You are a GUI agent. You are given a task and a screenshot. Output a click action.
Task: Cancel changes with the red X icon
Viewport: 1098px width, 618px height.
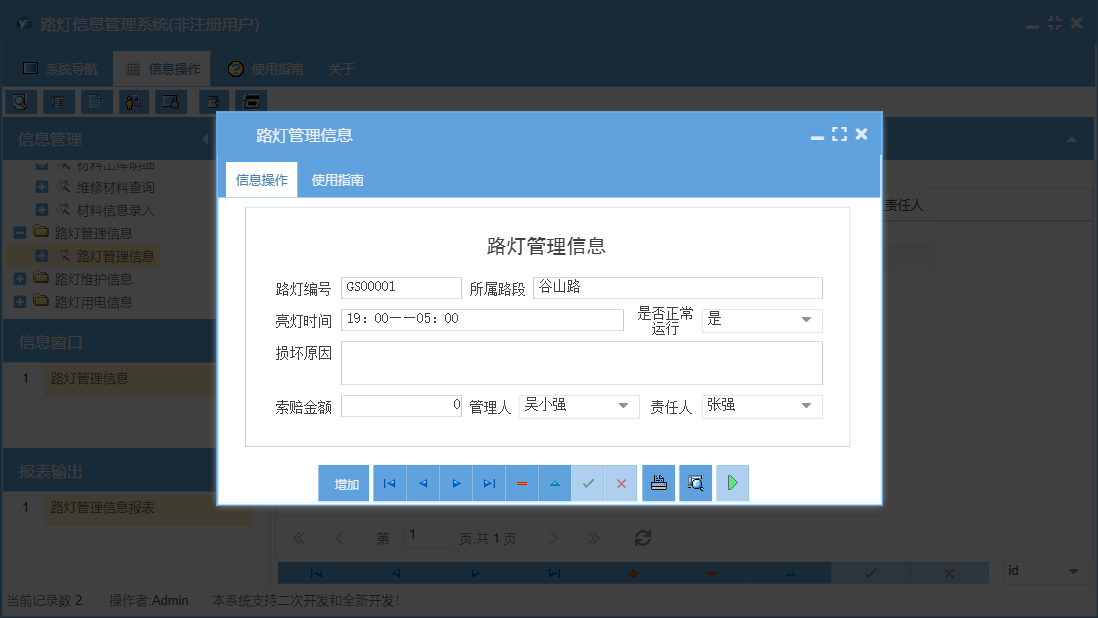(x=621, y=483)
